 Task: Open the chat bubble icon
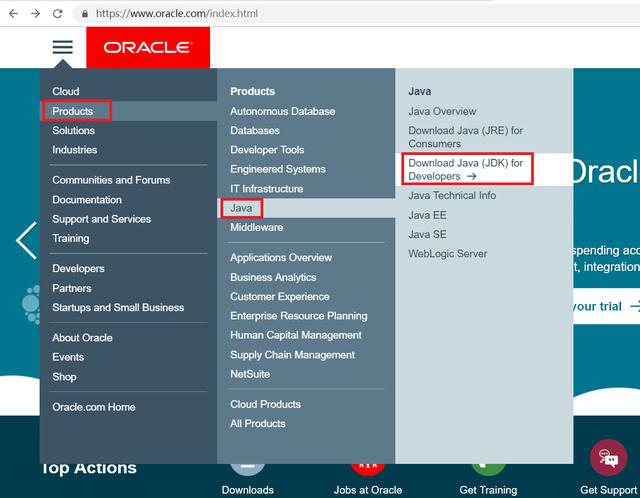608,457
